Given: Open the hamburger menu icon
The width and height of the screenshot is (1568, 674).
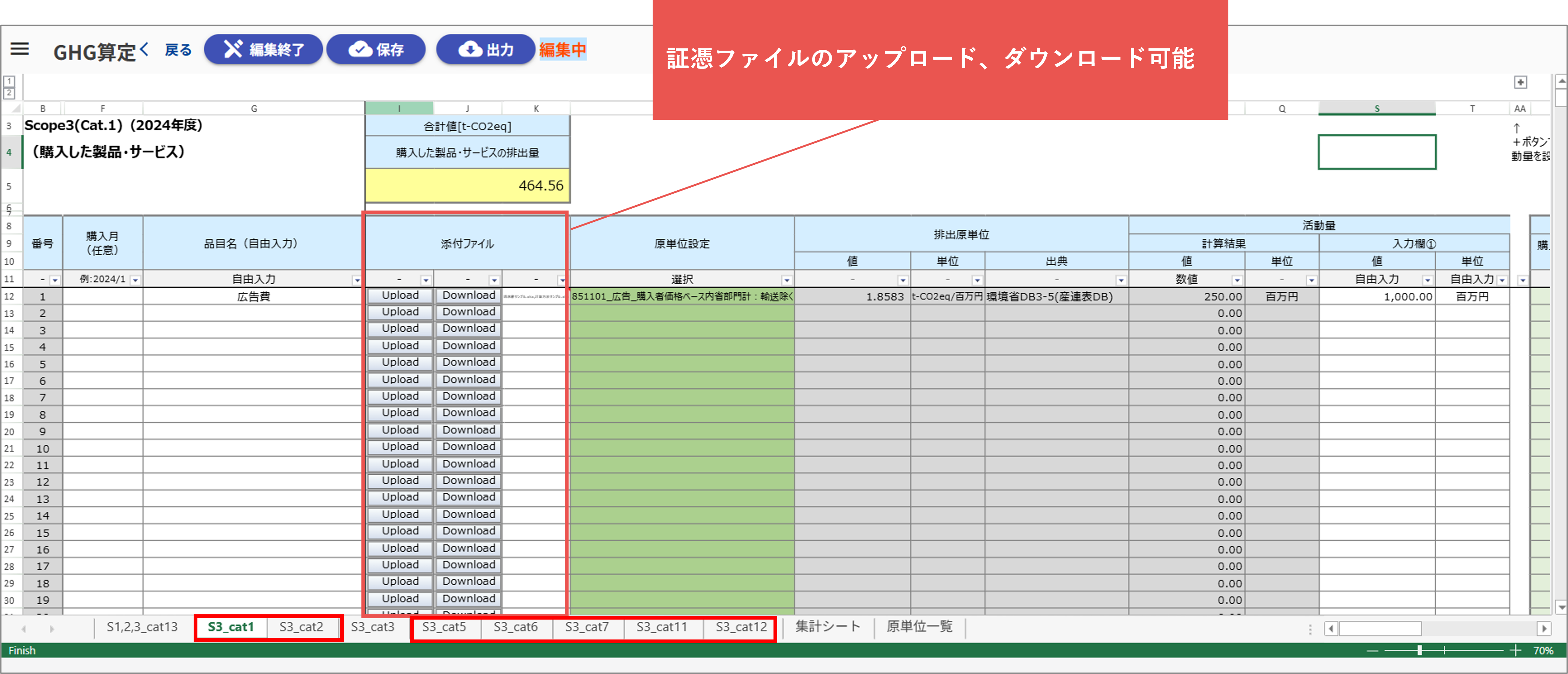Looking at the screenshot, I should point(20,49).
